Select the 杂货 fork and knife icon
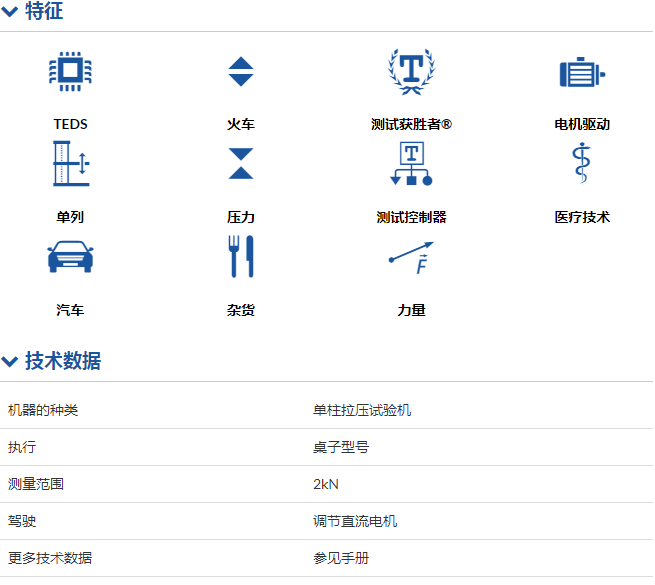 [241, 257]
